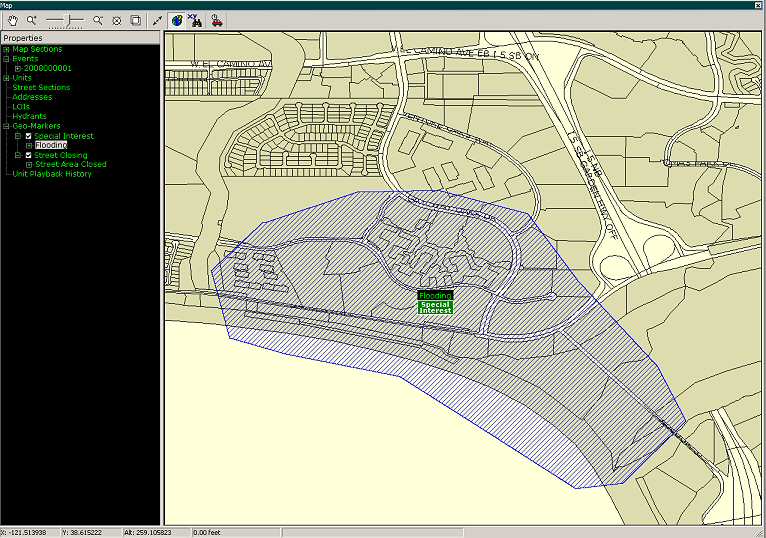Click the overlapping squares toolbar icon
766x538 pixels.
135,20
